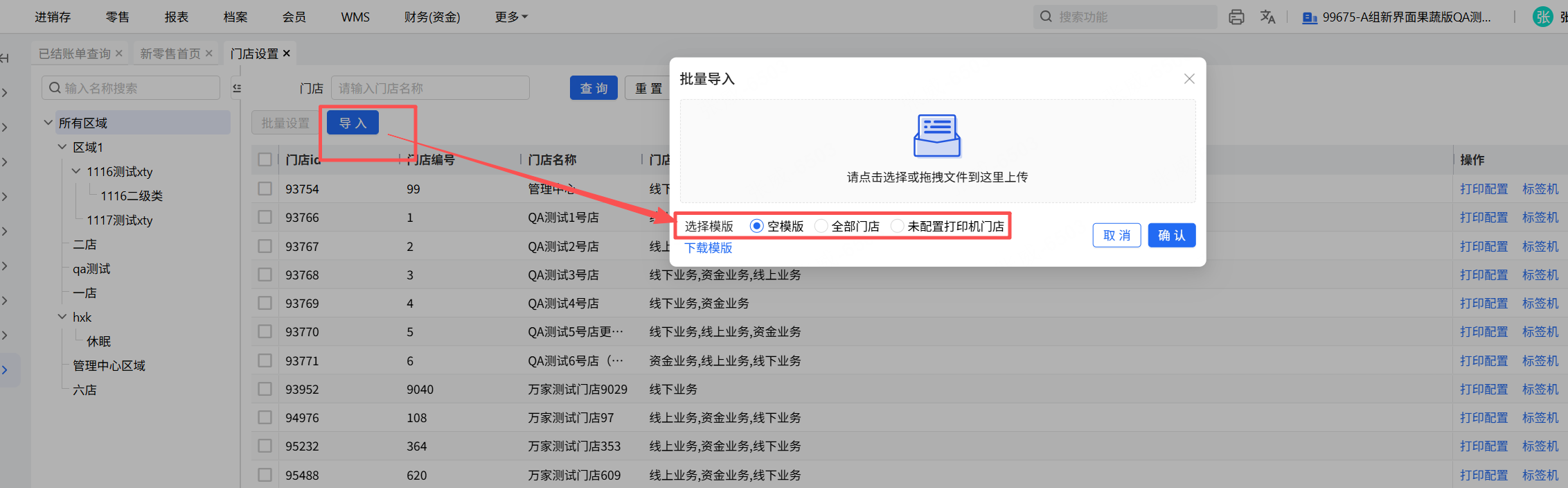Close the 批量导入 dialog with X
This screenshot has height=488, width=1568.
1189,79
